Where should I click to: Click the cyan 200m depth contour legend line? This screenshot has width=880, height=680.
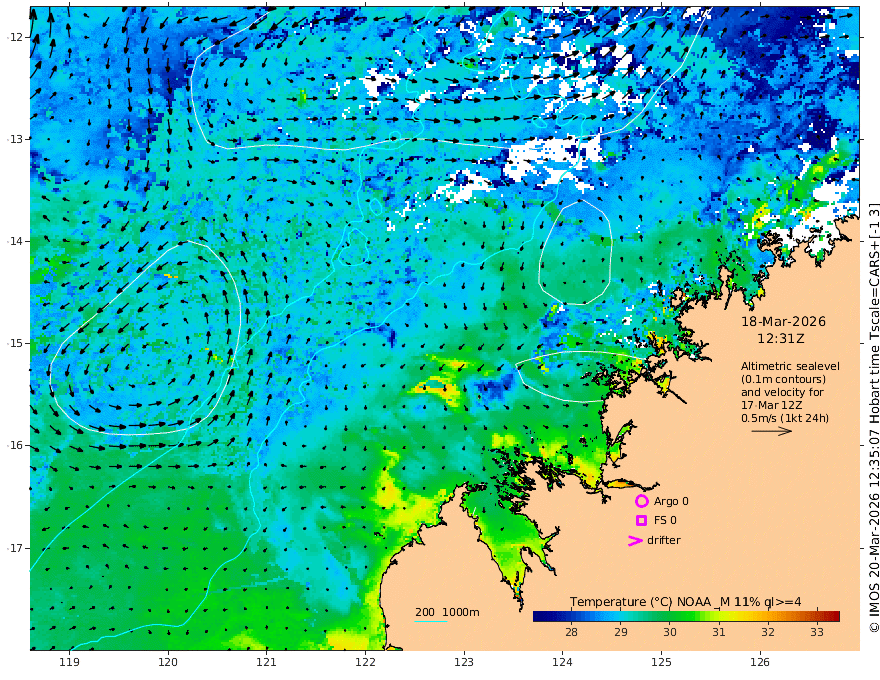(431, 622)
